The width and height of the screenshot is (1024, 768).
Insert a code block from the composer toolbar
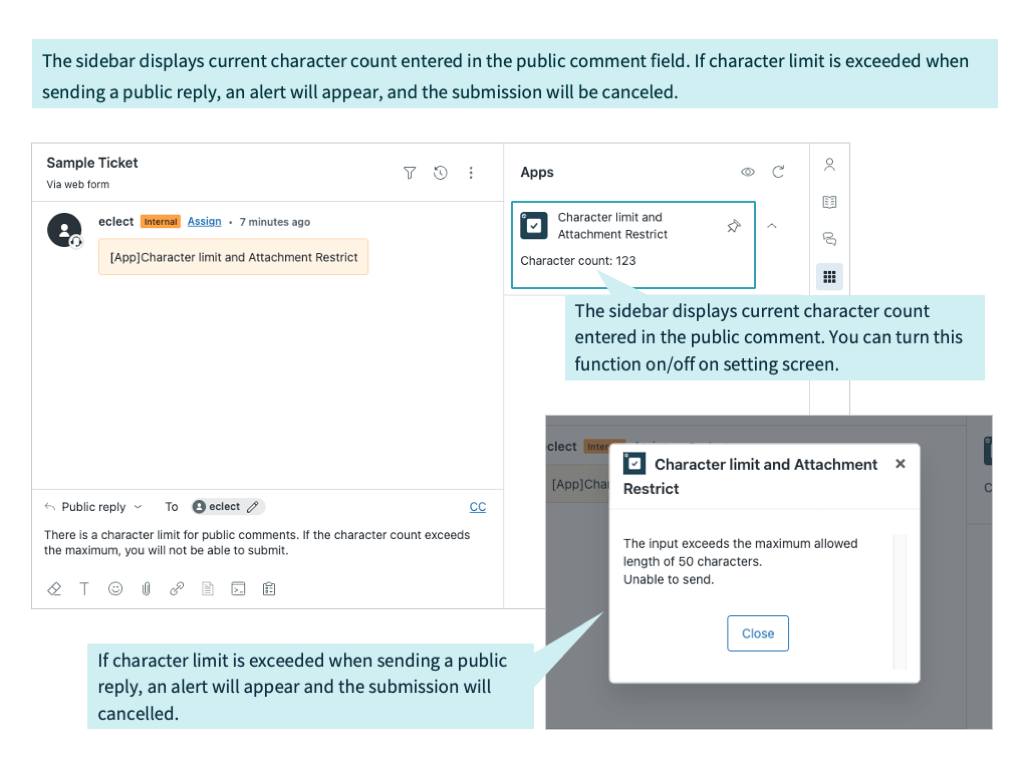[238, 588]
